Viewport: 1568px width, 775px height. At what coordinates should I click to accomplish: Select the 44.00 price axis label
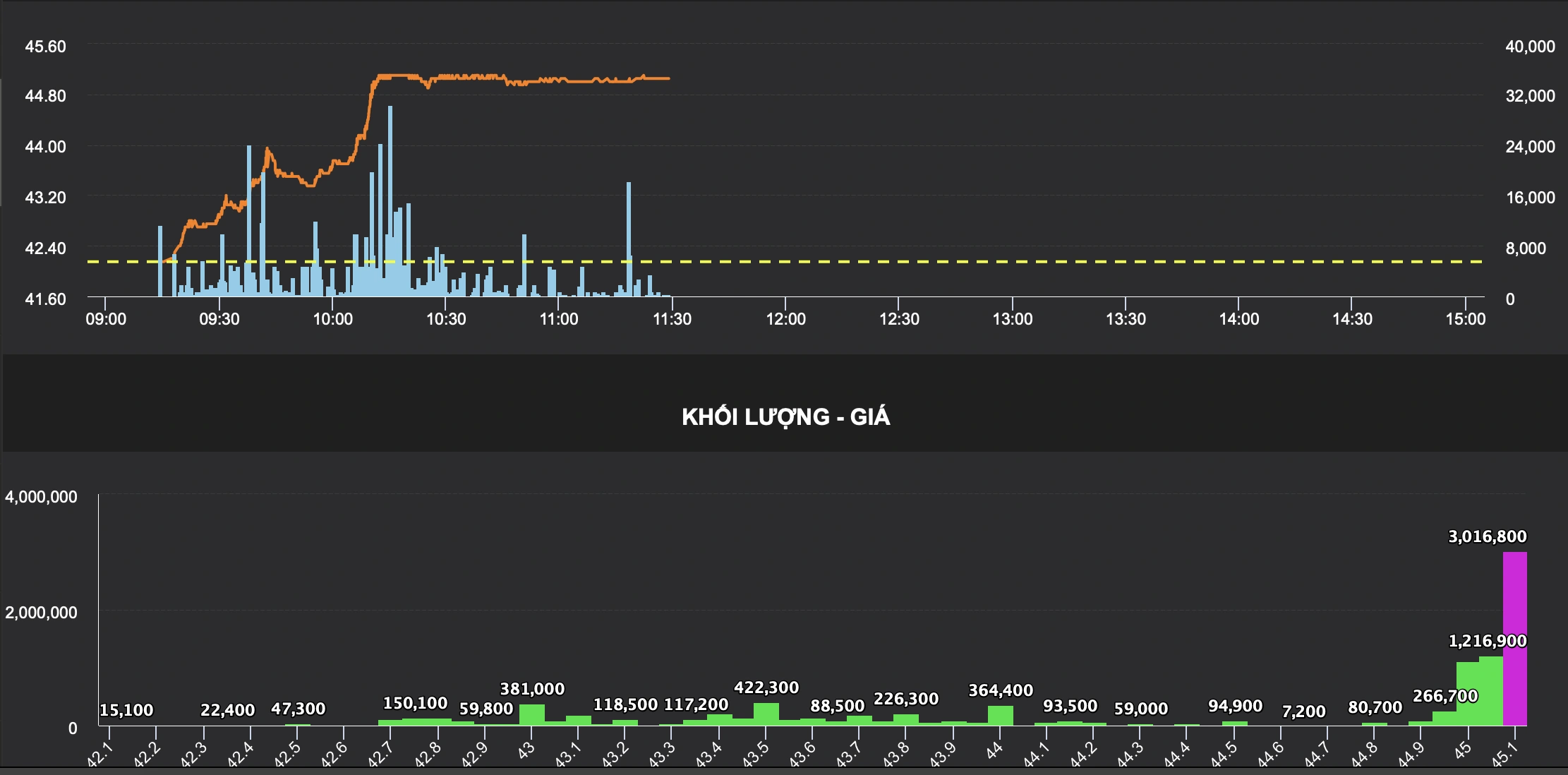(45, 147)
